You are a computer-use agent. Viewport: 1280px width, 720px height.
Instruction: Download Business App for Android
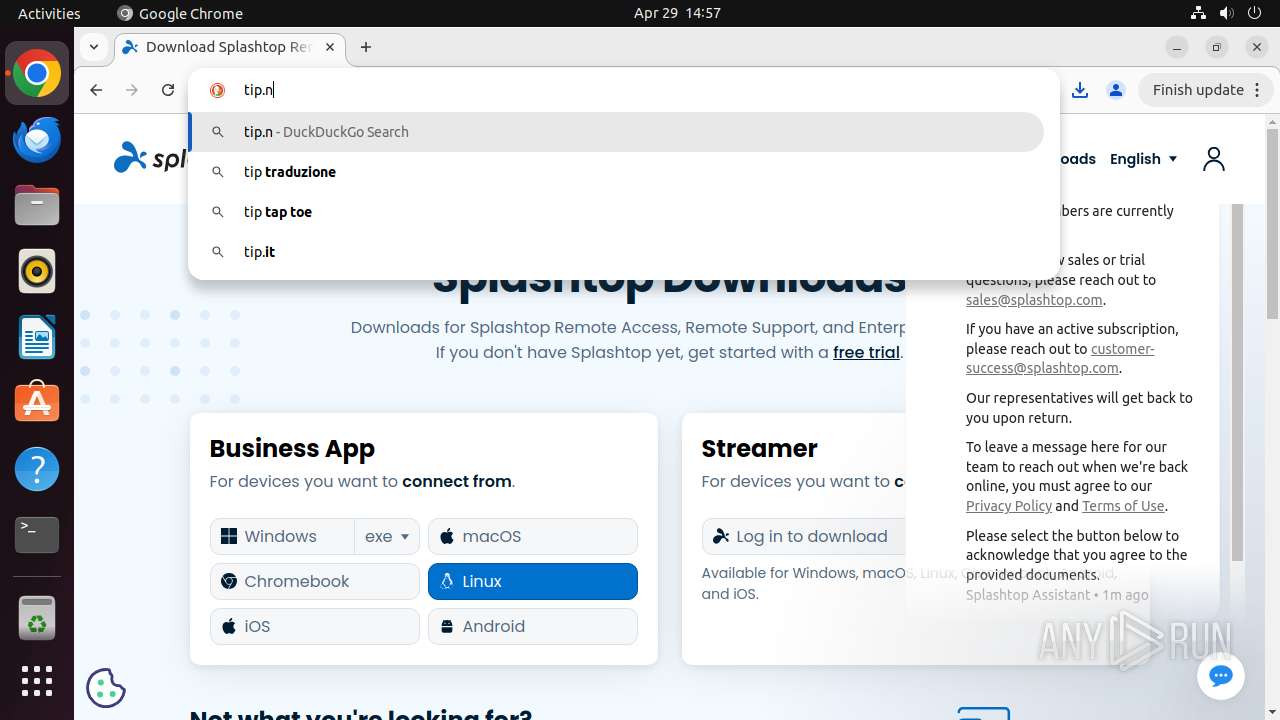[533, 626]
